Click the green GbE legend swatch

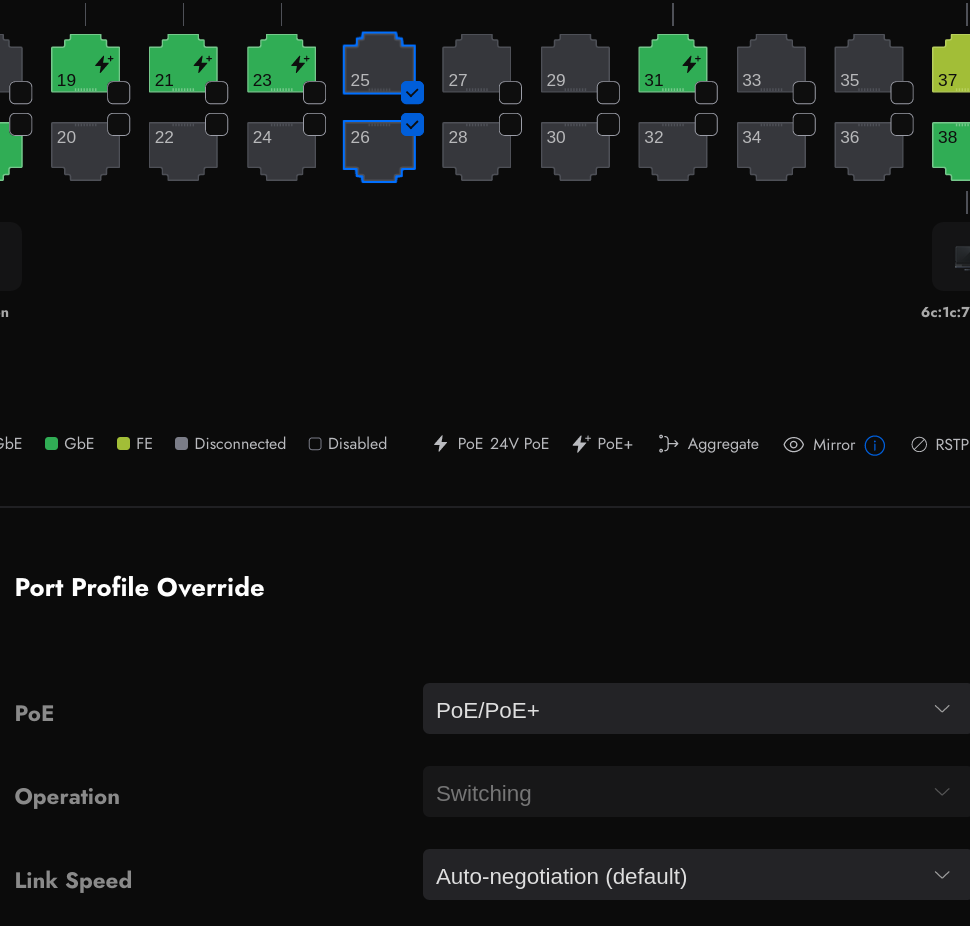click(x=51, y=444)
